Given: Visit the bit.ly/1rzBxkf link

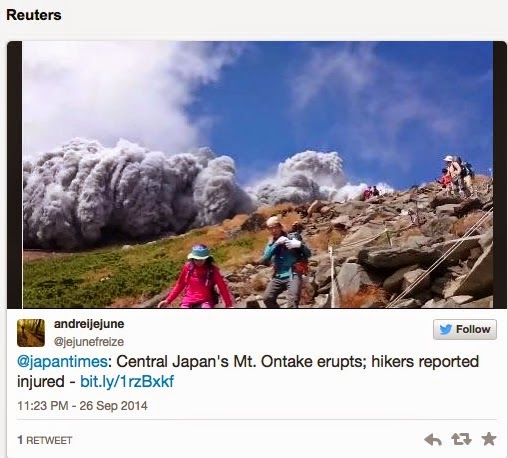Looking at the screenshot, I should (127, 382).
